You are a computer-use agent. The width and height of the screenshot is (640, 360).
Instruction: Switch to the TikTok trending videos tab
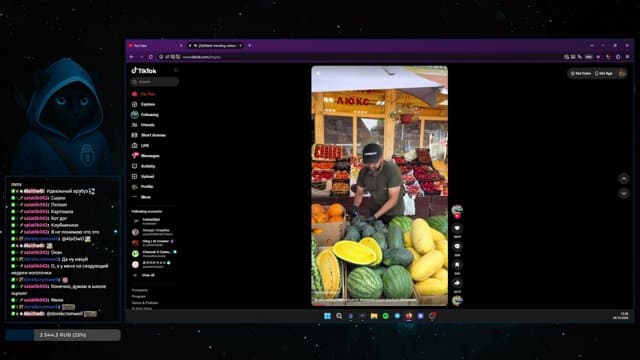[x=215, y=46]
